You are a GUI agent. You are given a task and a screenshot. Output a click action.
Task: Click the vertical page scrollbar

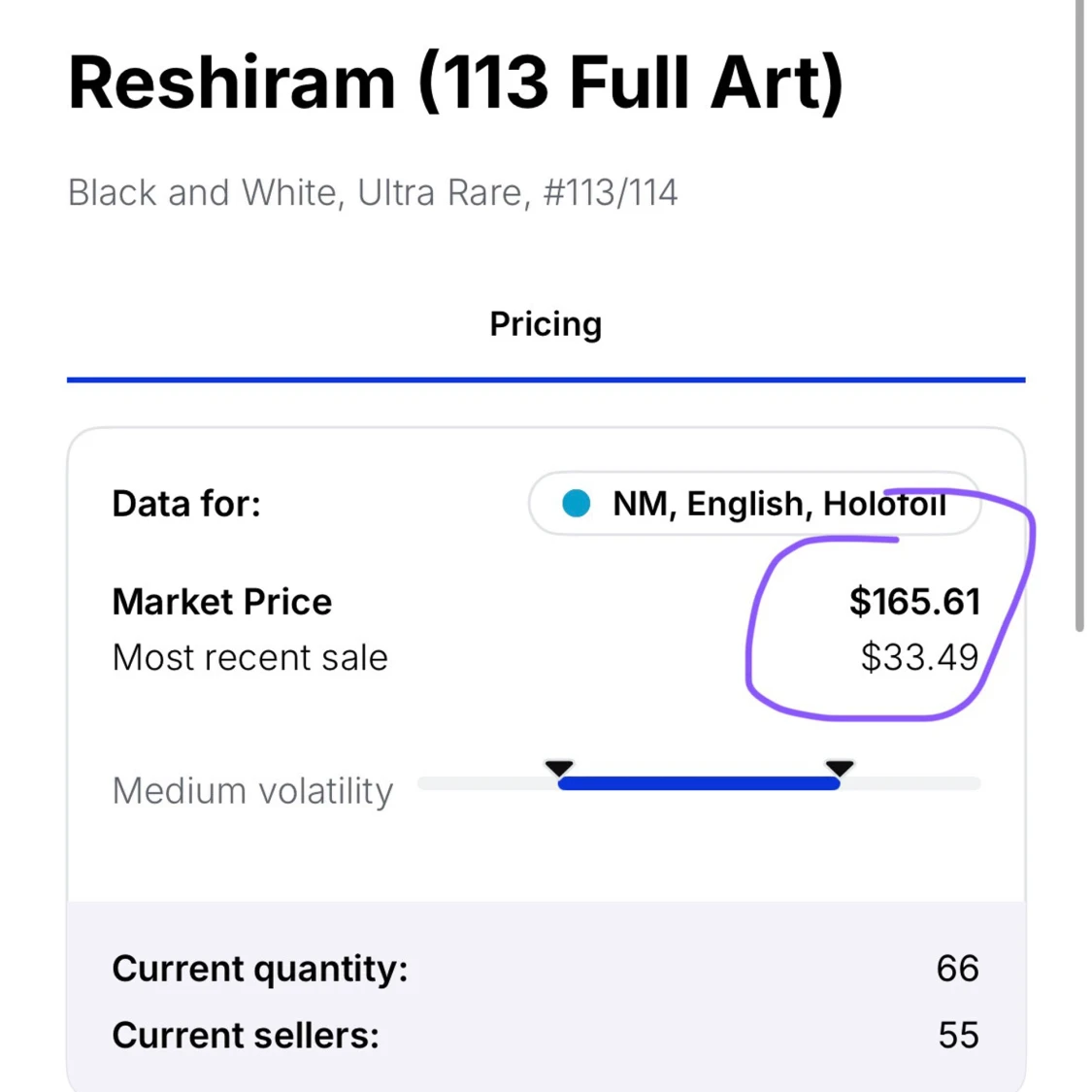coord(1078,315)
